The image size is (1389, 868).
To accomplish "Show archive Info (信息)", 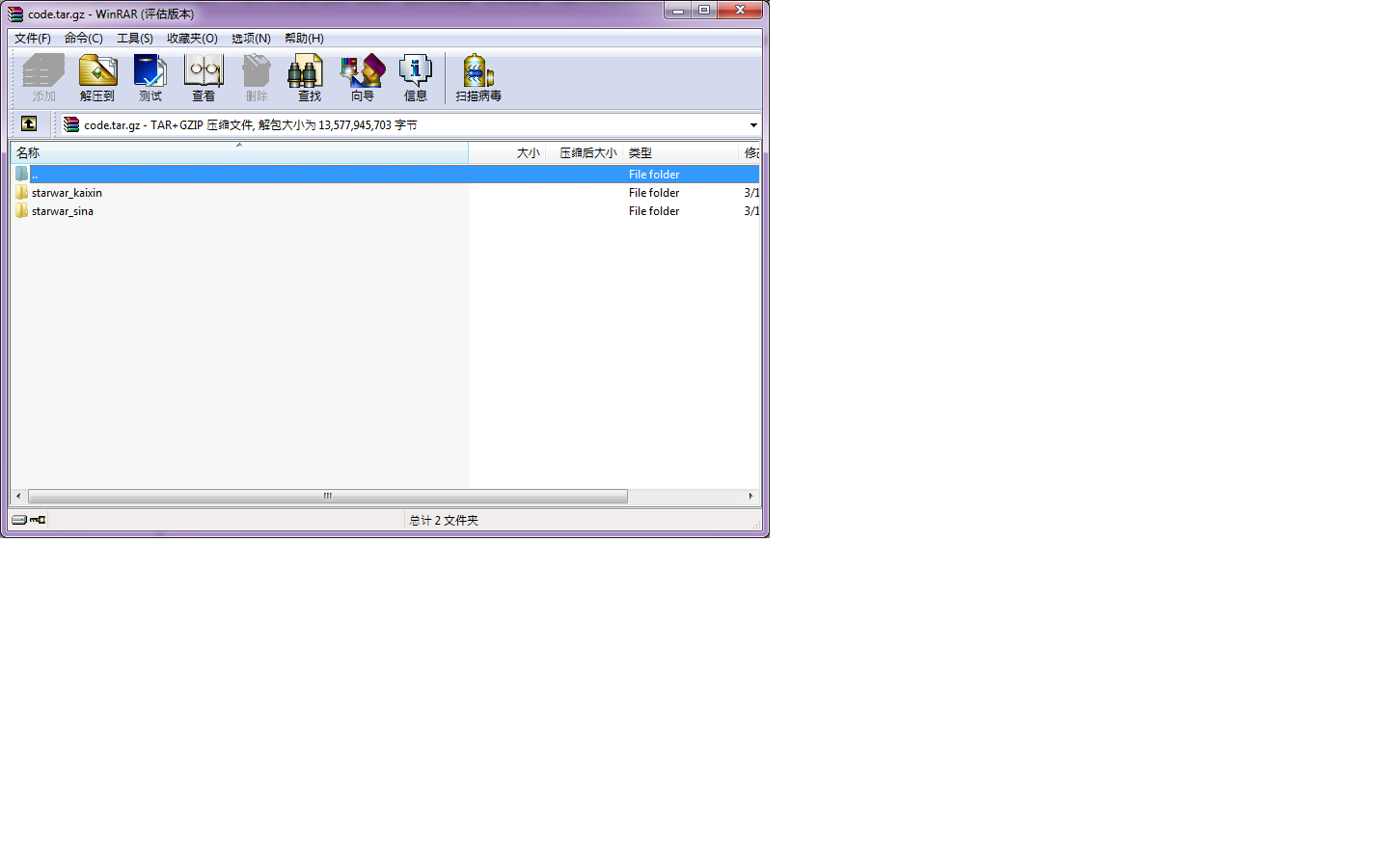I will click(416, 78).
